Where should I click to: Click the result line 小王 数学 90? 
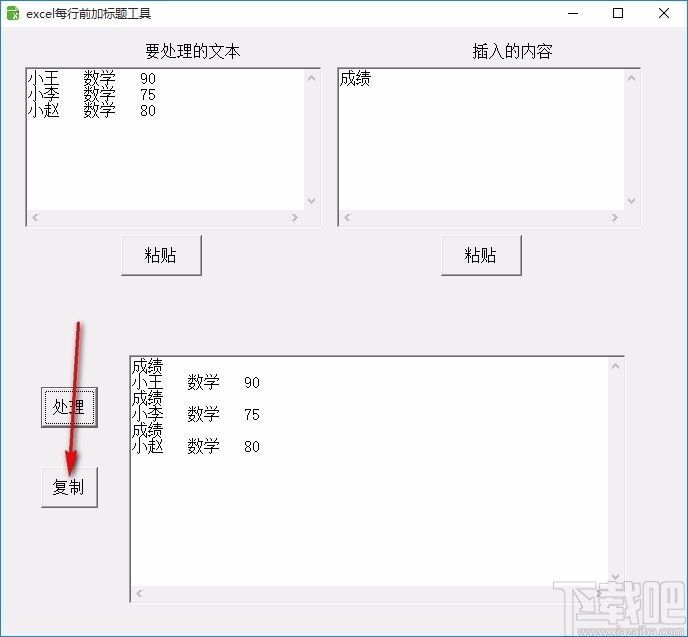[x=196, y=382]
